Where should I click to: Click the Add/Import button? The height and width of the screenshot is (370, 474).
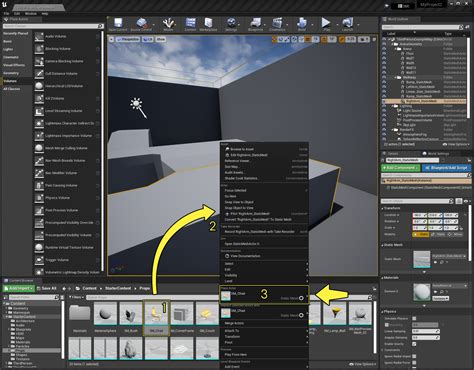click(19, 288)
